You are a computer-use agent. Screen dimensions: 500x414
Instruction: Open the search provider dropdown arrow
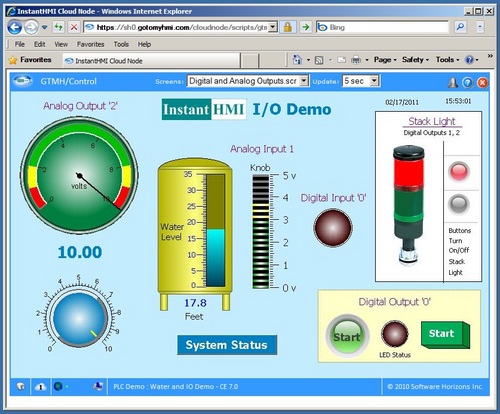click(480, 27)
